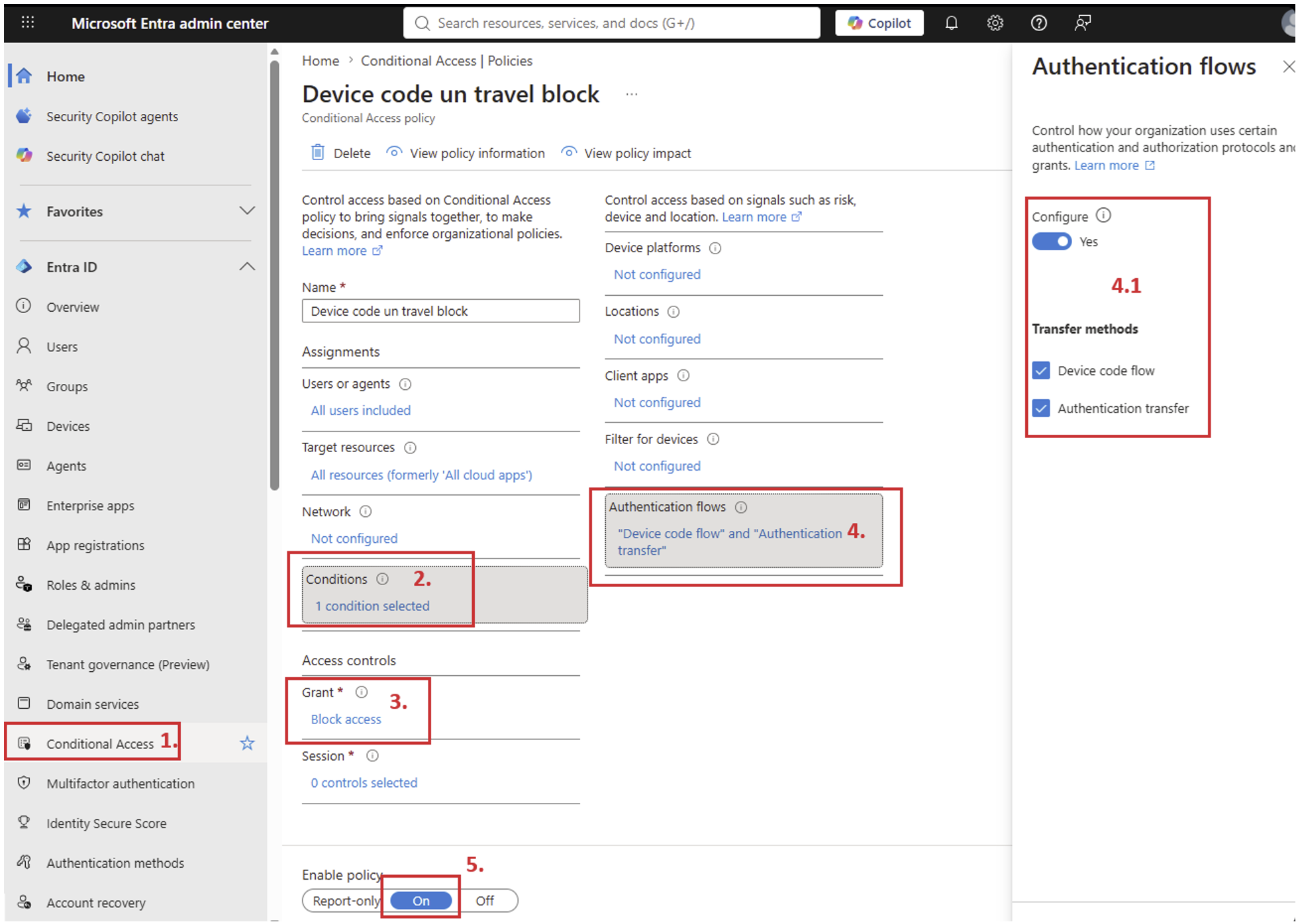Open Security Copilot chat

click(x=105, y=156)
